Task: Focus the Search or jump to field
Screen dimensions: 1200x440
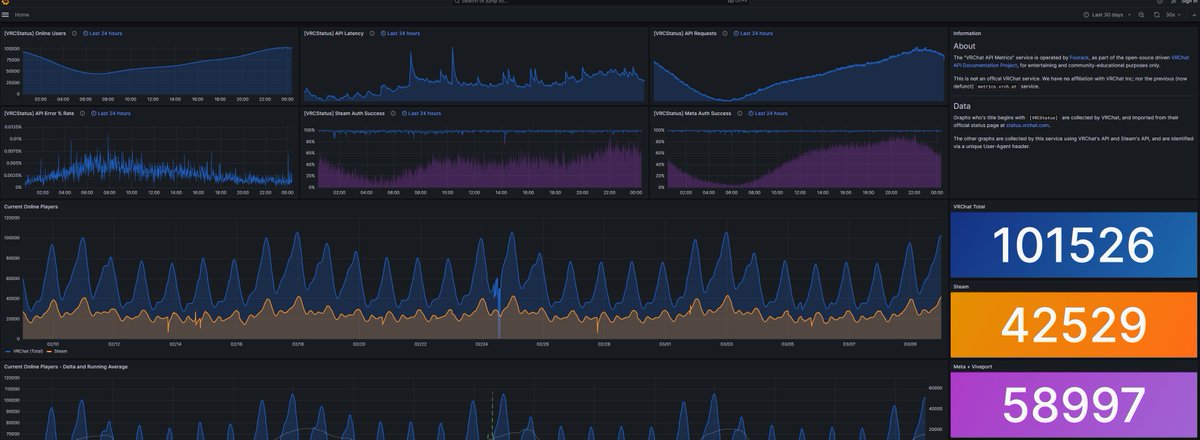Action: [600, 2]
